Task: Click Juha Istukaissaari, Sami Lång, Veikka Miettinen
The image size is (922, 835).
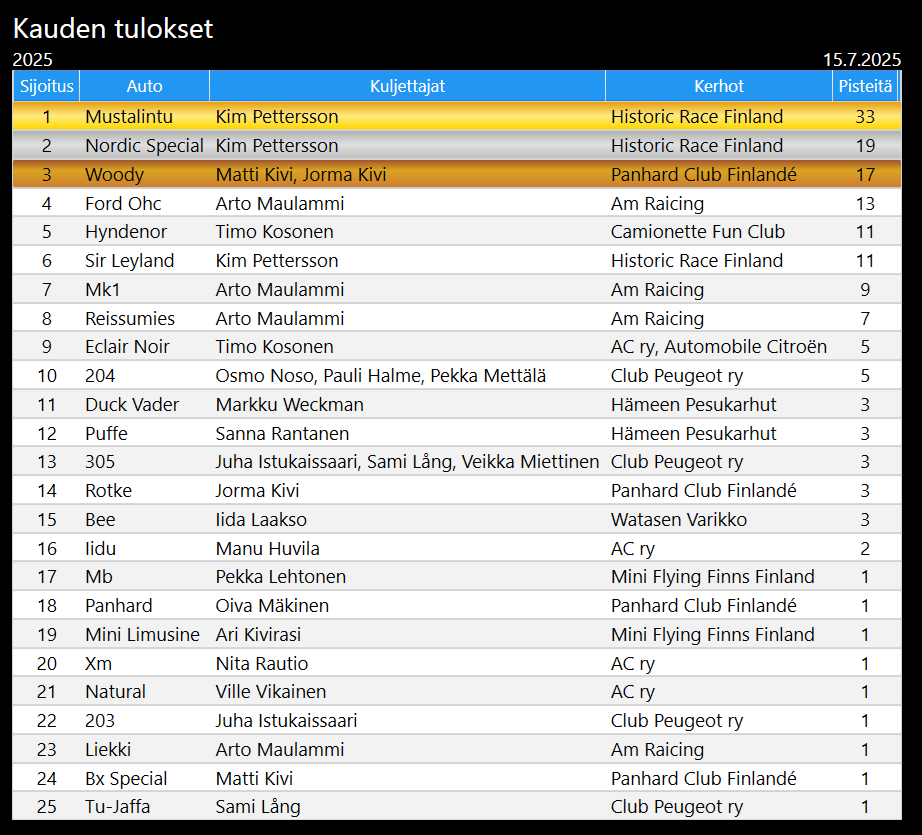Action: coord(407,462)
